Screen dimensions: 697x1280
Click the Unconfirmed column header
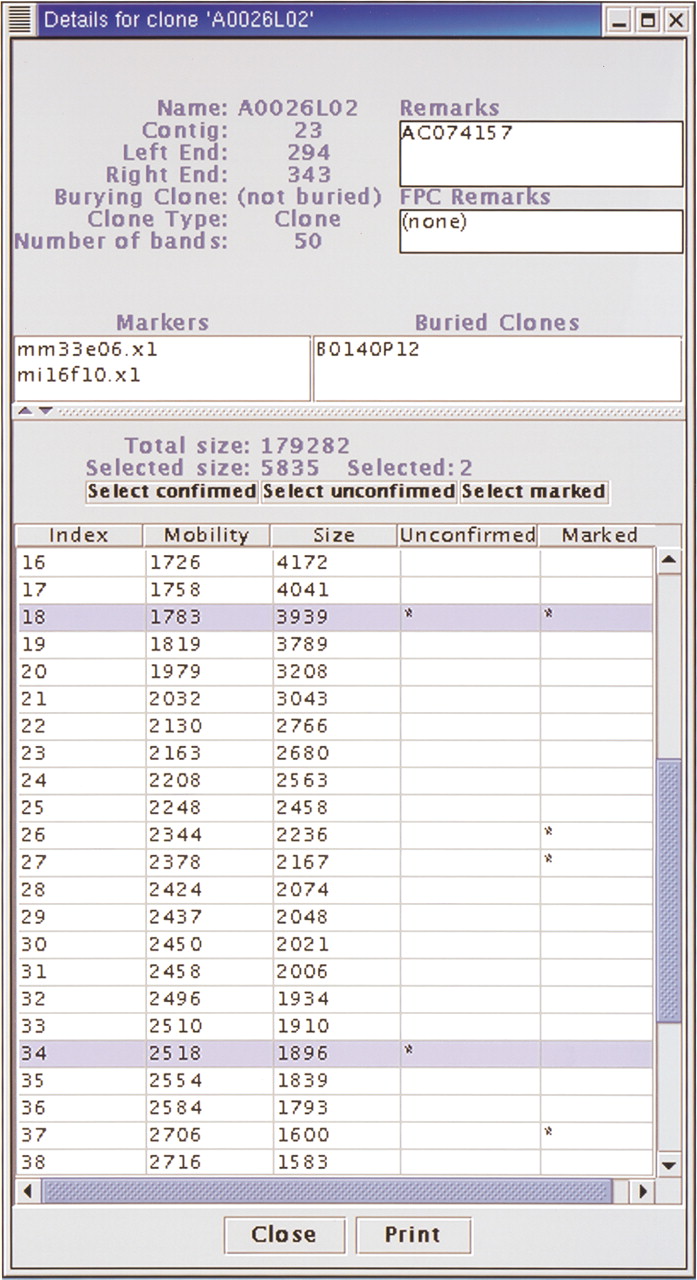coord(468,535)
